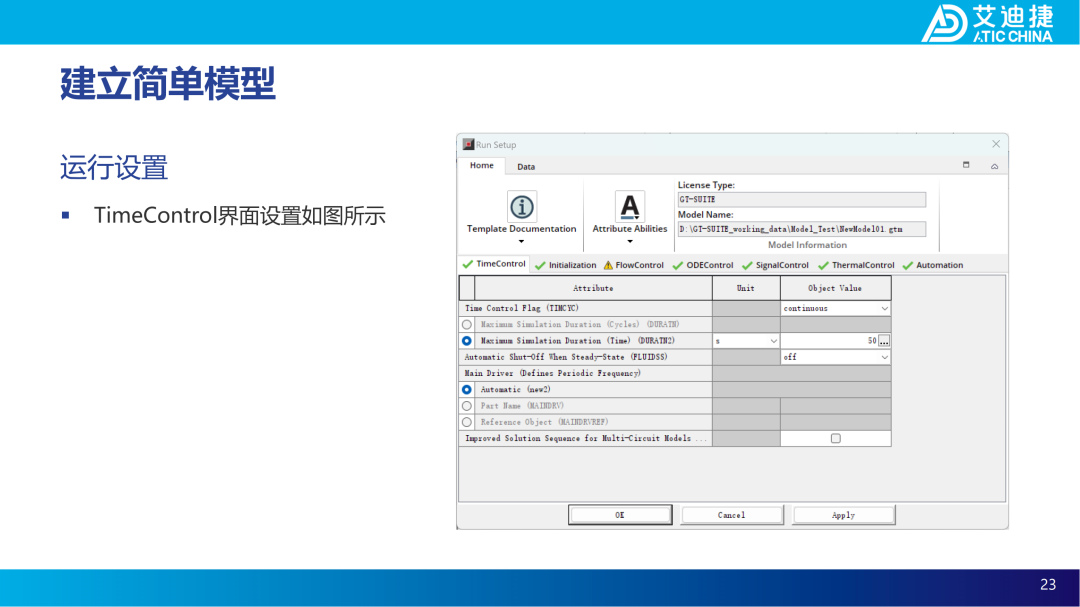Image resolution: width=1080 pixels, height=607 pixels.
Task: Toggle Improved Solution Sequence checkbox
Action: point(835,438)
